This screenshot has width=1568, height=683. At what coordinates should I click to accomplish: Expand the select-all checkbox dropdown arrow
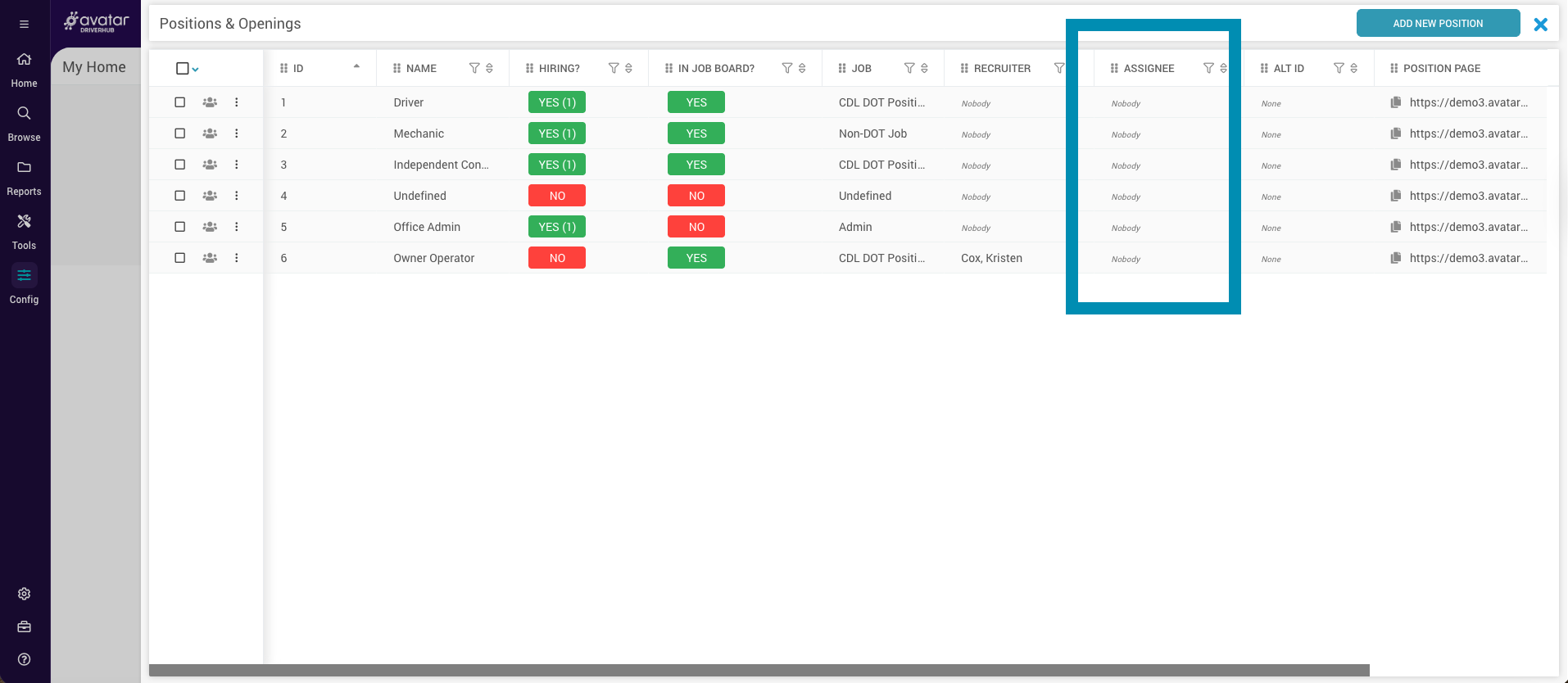[x=195, y=70]
